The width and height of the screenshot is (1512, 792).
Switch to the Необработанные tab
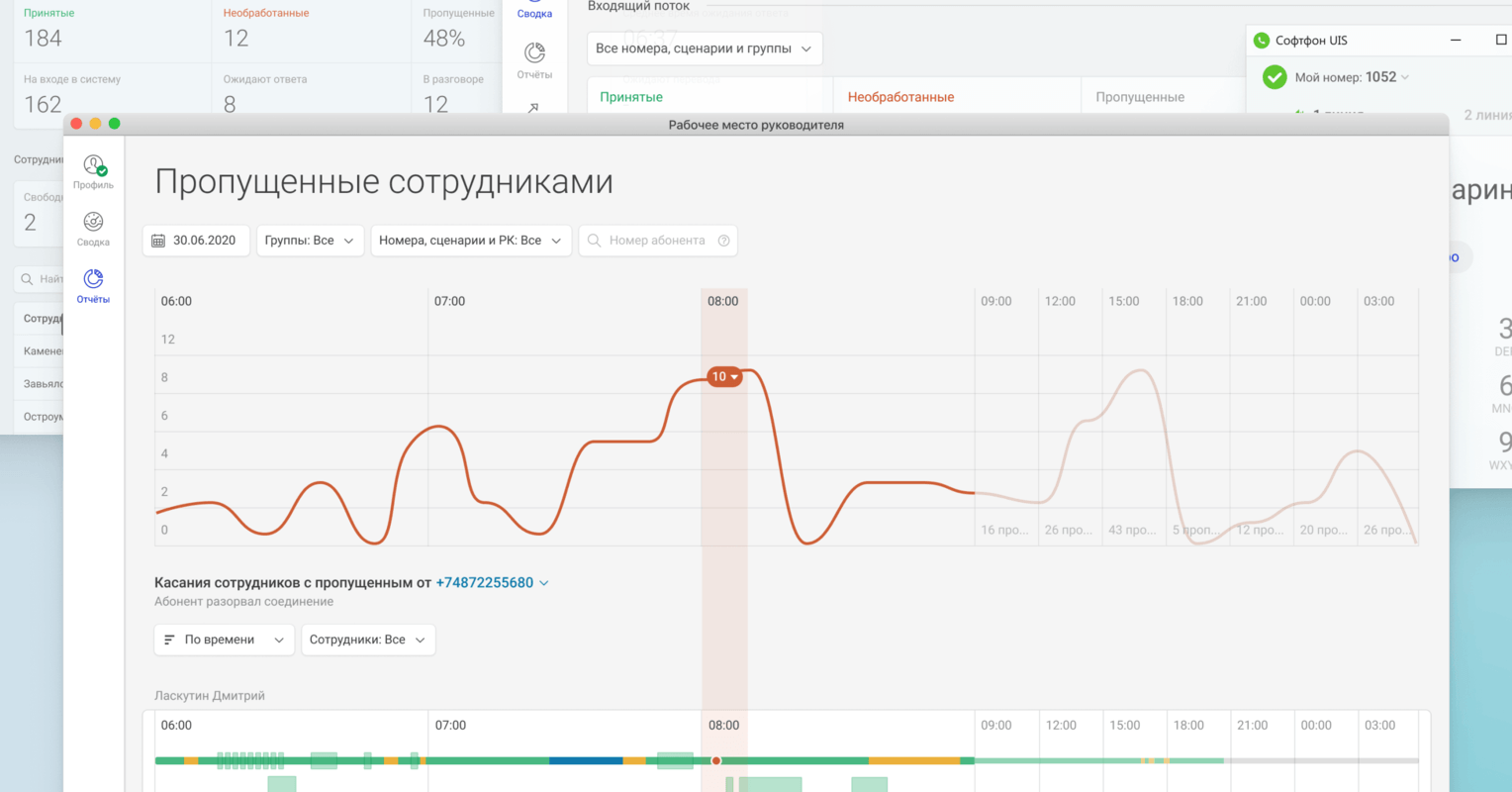pyautogui.click(x=900, y=97)
